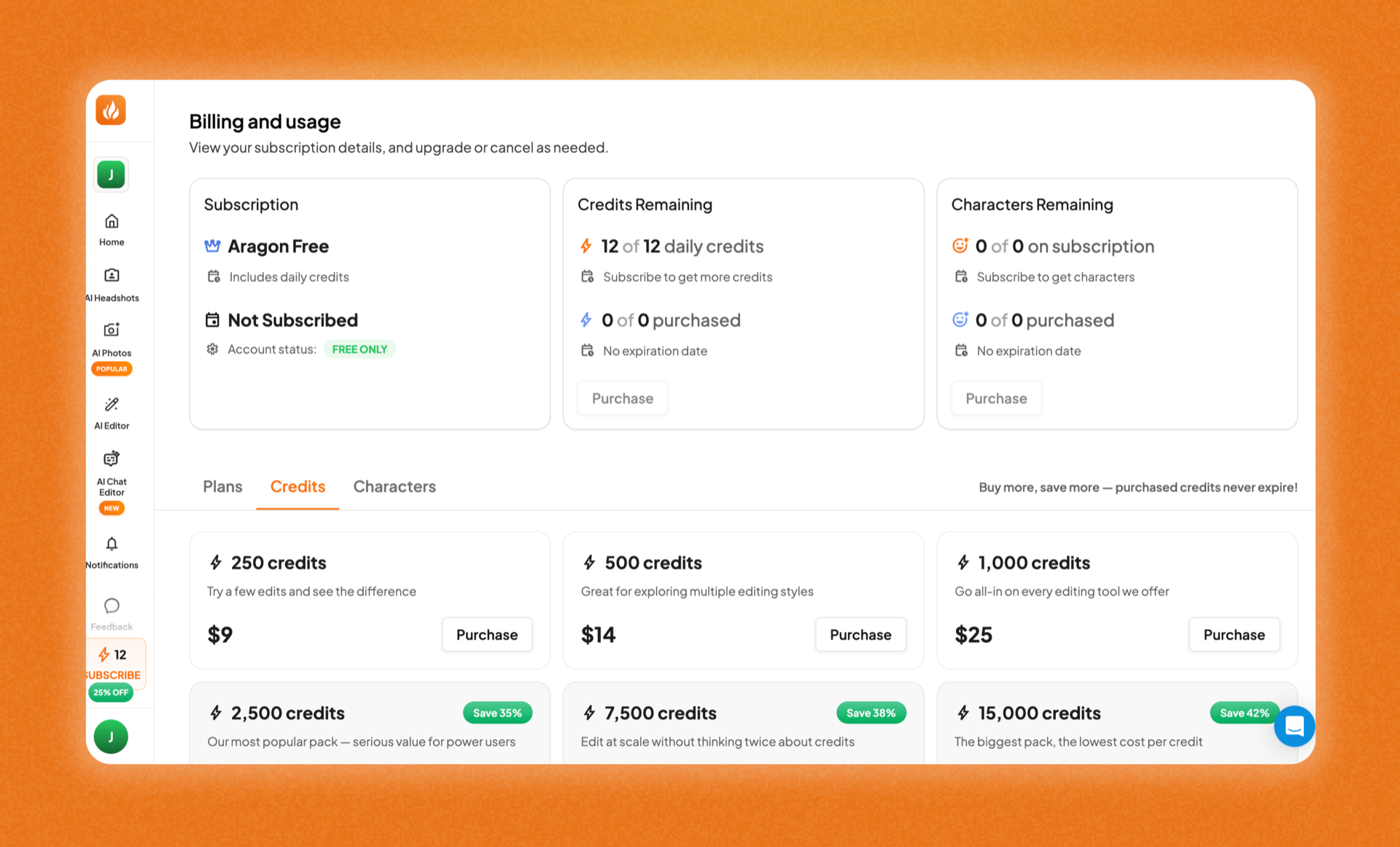The height and width of the screenshot is (847, 1400).
Task: Click the Aragon flame logo
Action: click(111, 110)
